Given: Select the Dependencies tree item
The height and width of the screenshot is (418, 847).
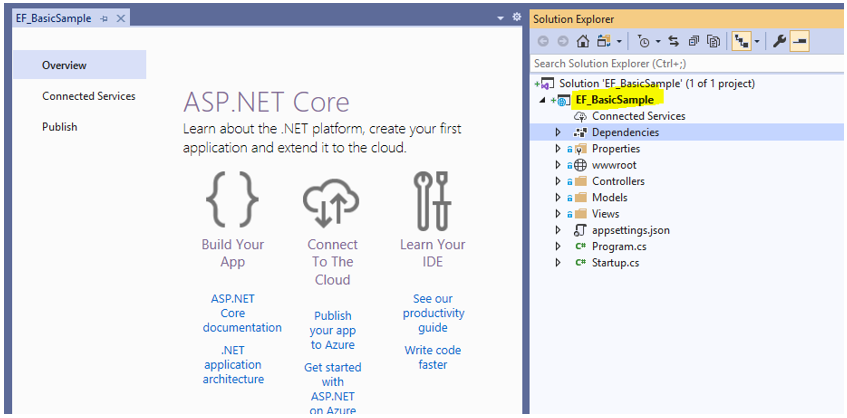Looking at the screenshot, I should (626, 132).
